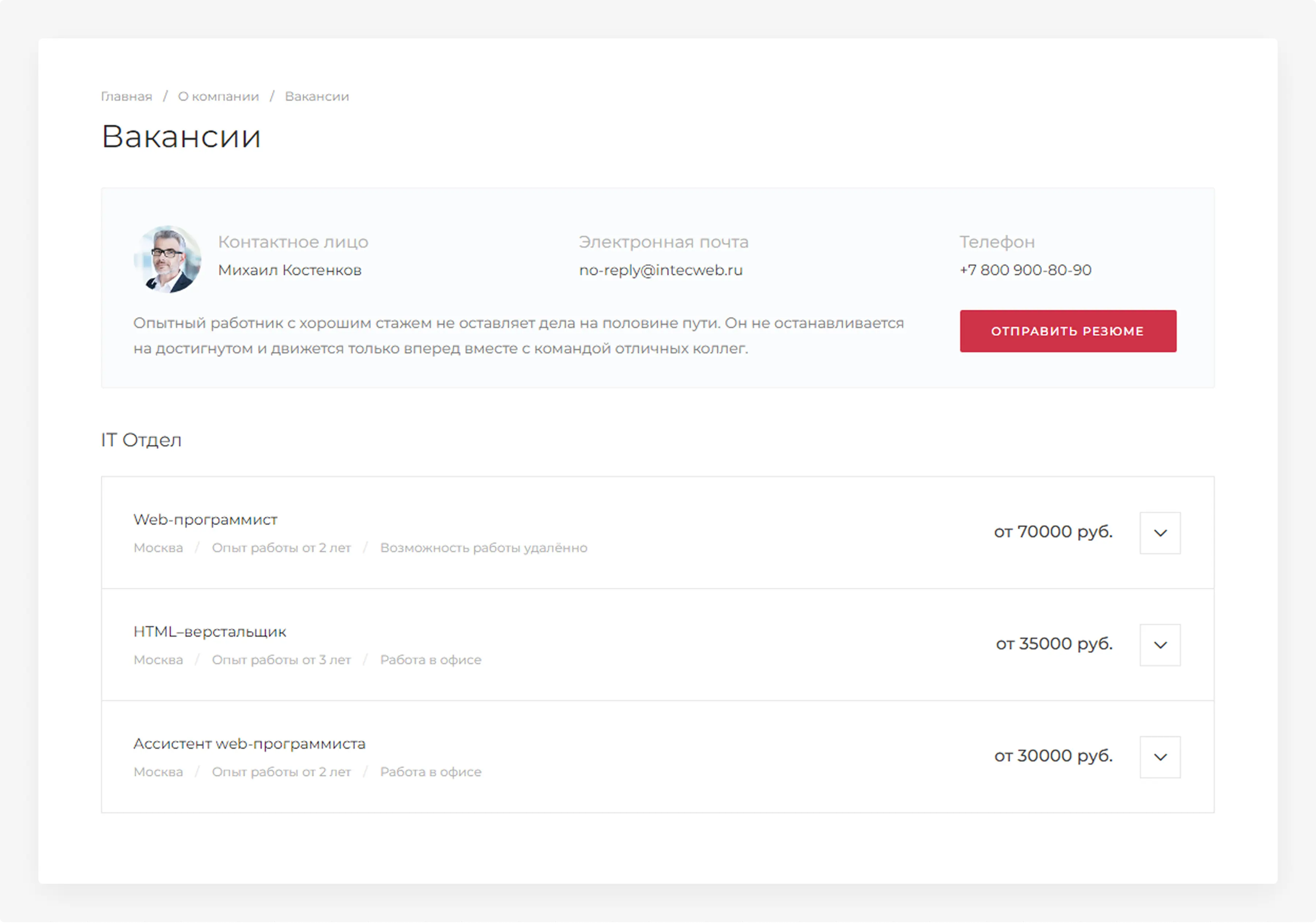Click the от 30000 руб. salary

pyautogui.click(x=1053, y=756)
